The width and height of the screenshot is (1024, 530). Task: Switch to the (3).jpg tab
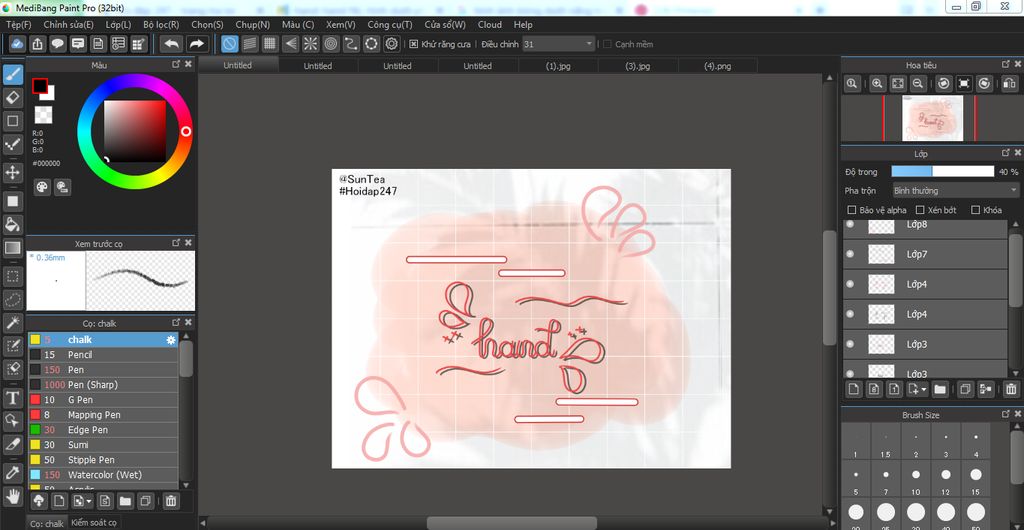(x=638, y=66)
